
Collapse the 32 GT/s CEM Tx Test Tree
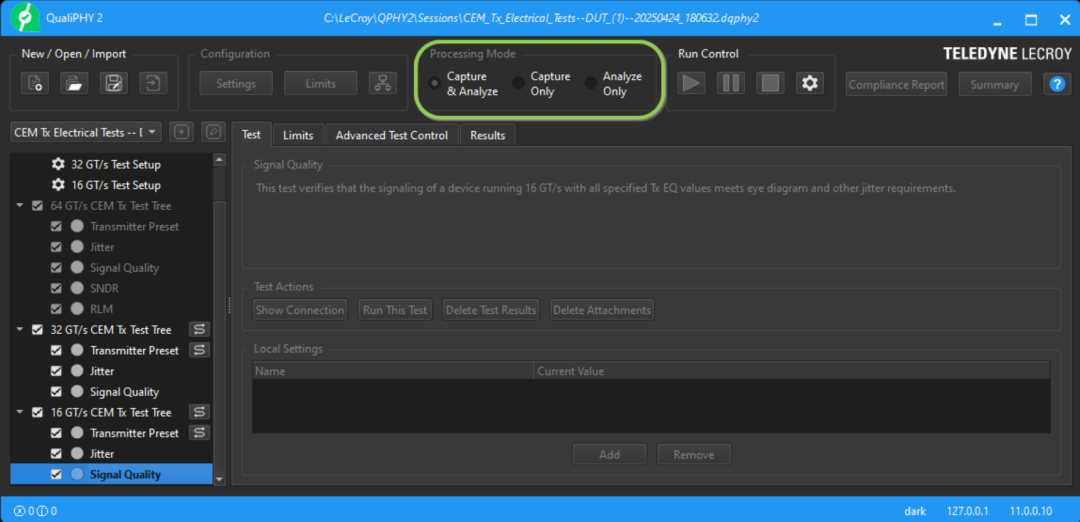(x=19, y=330)
